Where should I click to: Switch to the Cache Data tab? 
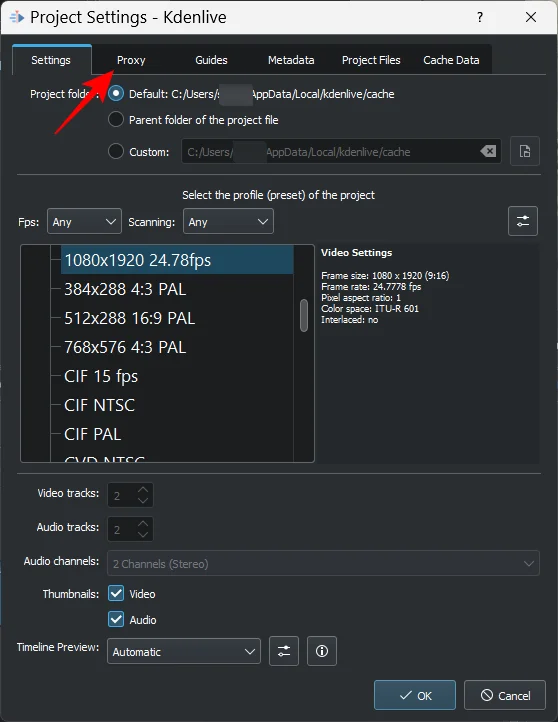[x=451, y=60]
